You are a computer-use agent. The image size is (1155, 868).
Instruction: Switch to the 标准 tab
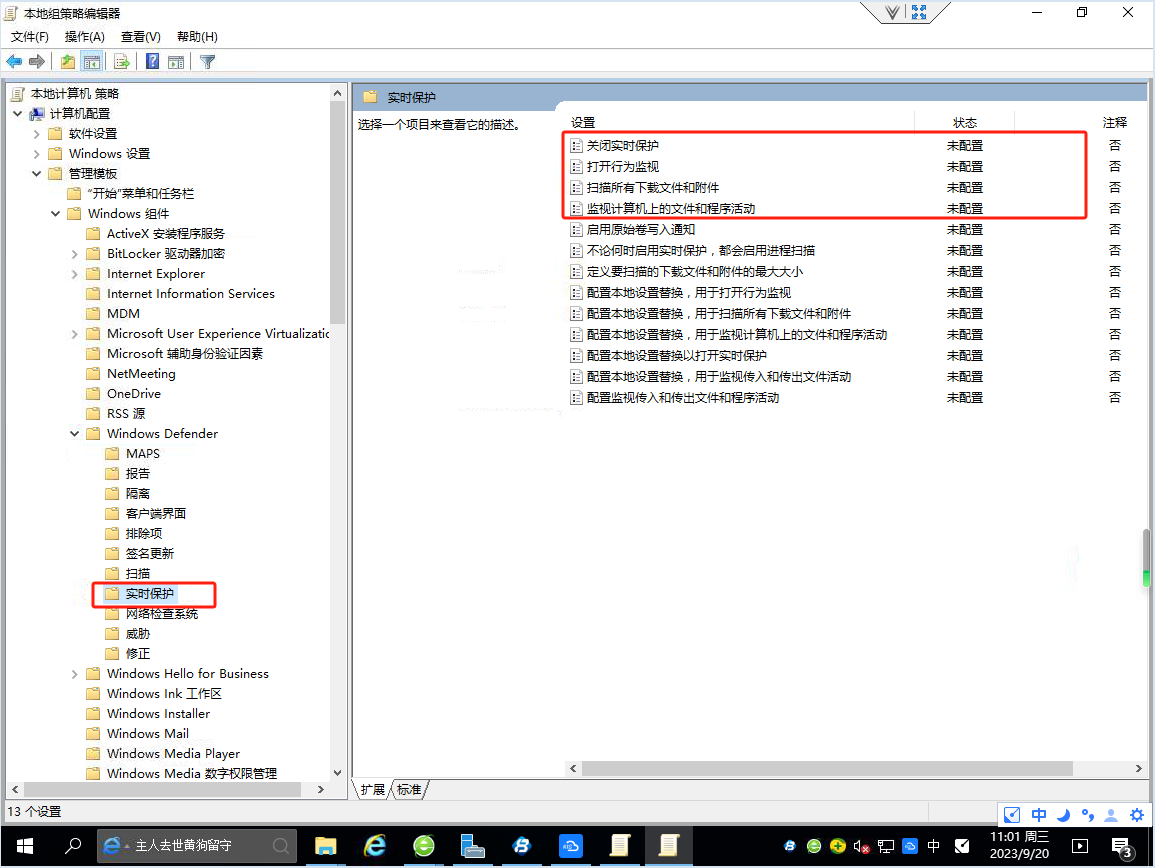[410, 790]
